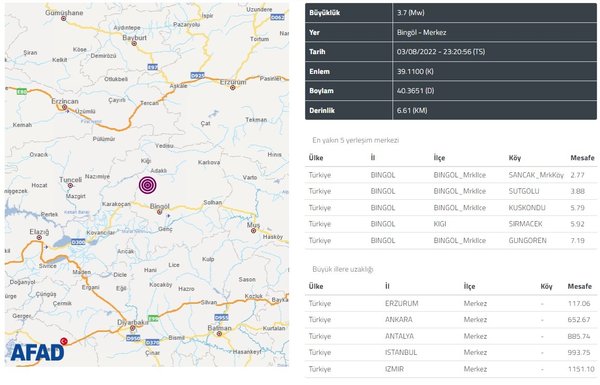Click the purple earthquake epicenter marker
Image resolution: width=600 pixels, height=385 pixels.
[148, 185]
